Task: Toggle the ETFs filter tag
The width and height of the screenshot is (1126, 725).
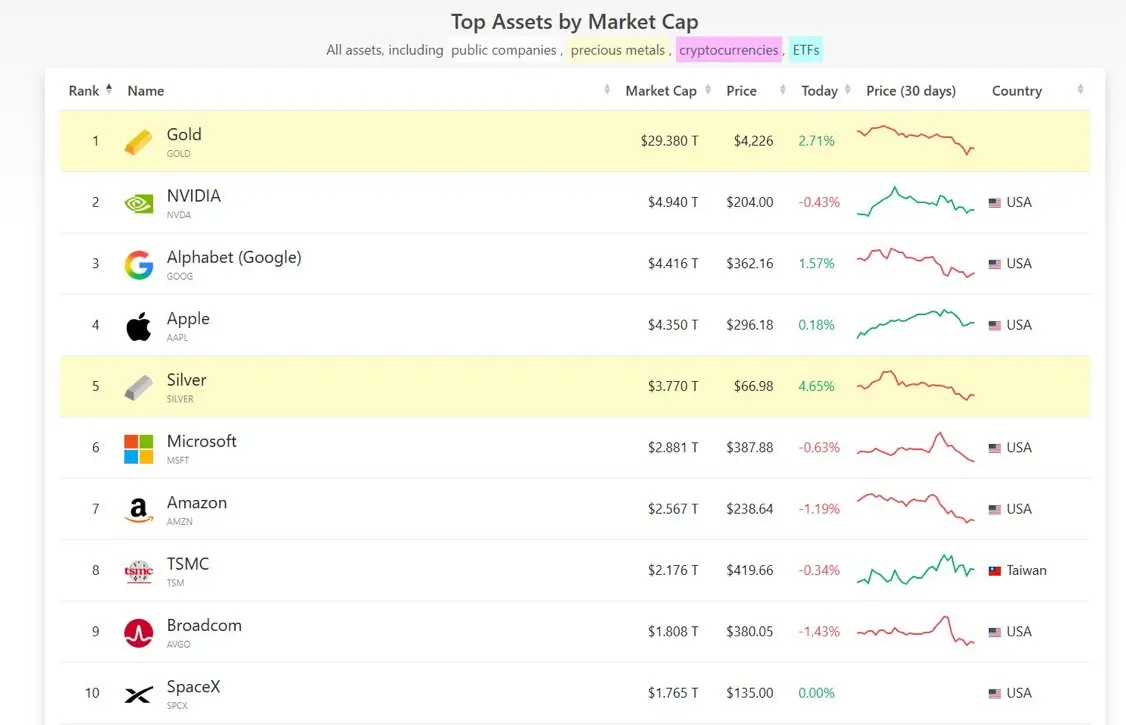Action: [805, 50]
